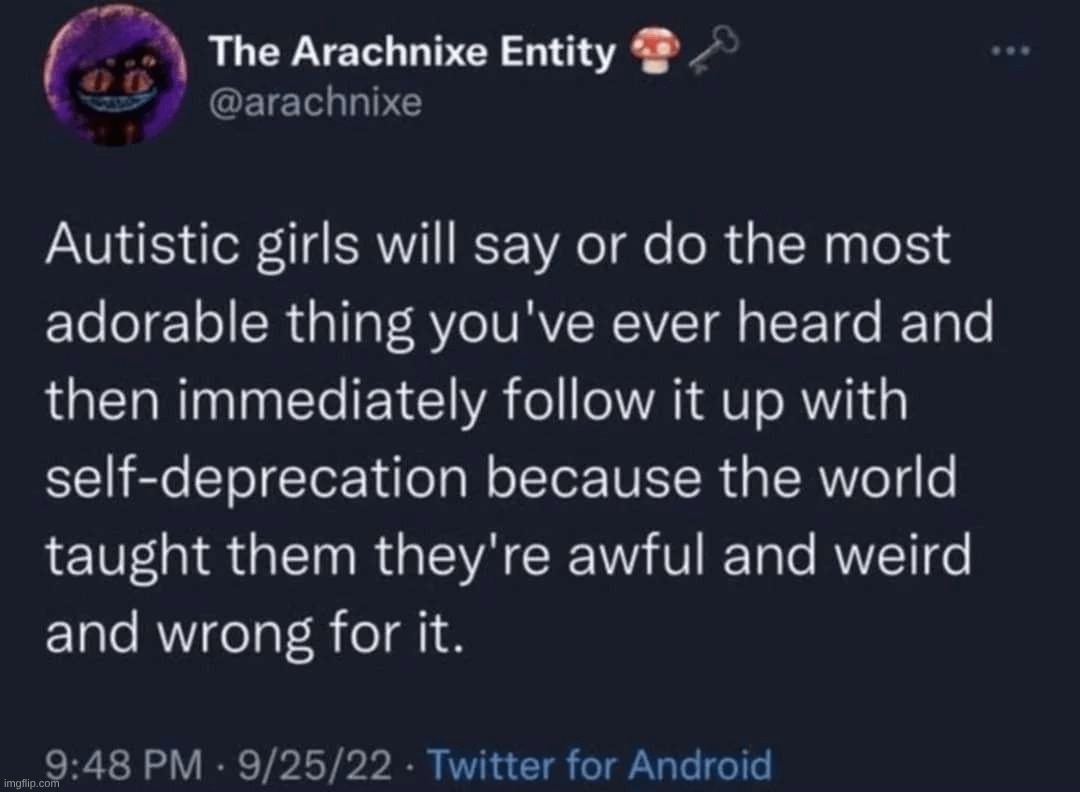This screenshot has width=1080, height=792.
Task: Open the three-dot more options menu
Action: point(1011,50)
